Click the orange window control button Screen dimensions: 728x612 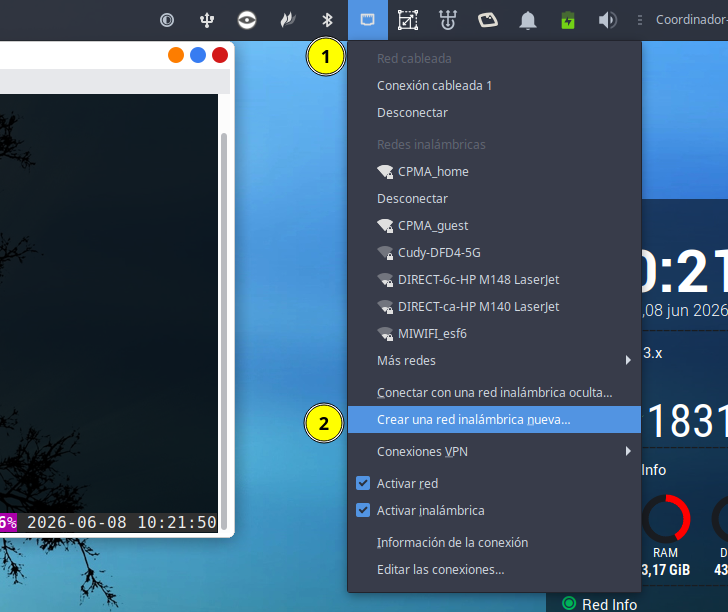[176, 55]
